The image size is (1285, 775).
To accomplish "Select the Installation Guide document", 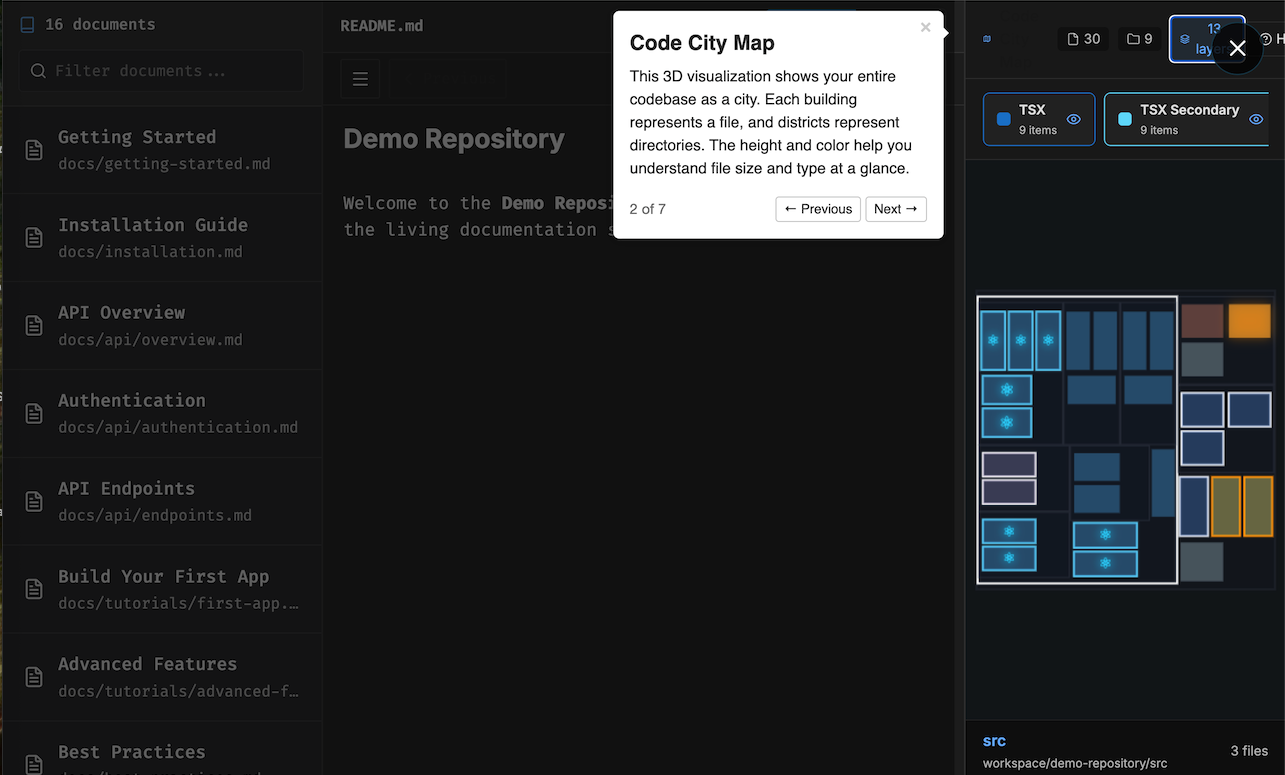I will 160,237.
